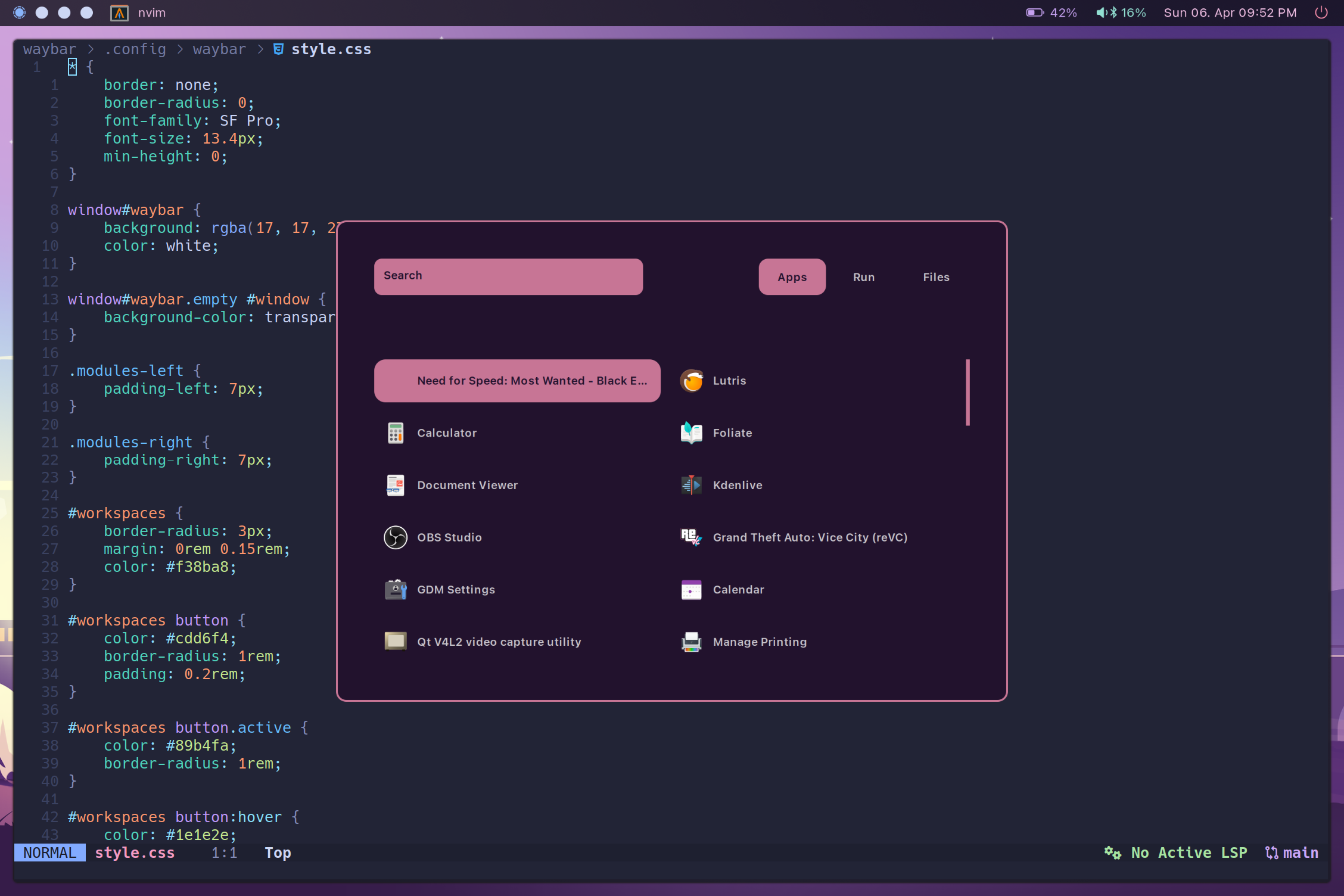Click the power icon in top bar
Screen dimensions: 1344x896
pyautogui.click(x=1321, y=13)
